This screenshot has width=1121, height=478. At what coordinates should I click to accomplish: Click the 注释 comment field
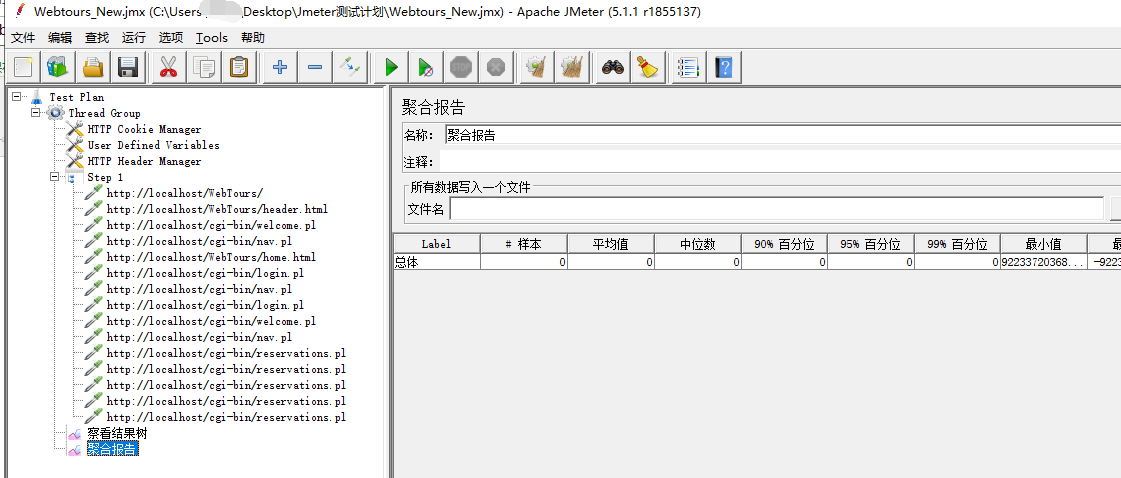(780, 162)
